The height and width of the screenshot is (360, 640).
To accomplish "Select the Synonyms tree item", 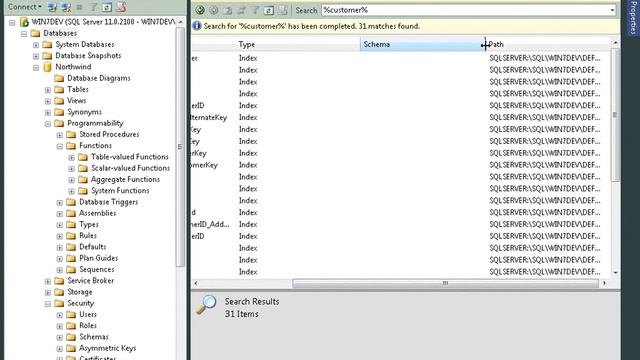I will point(84,112).
